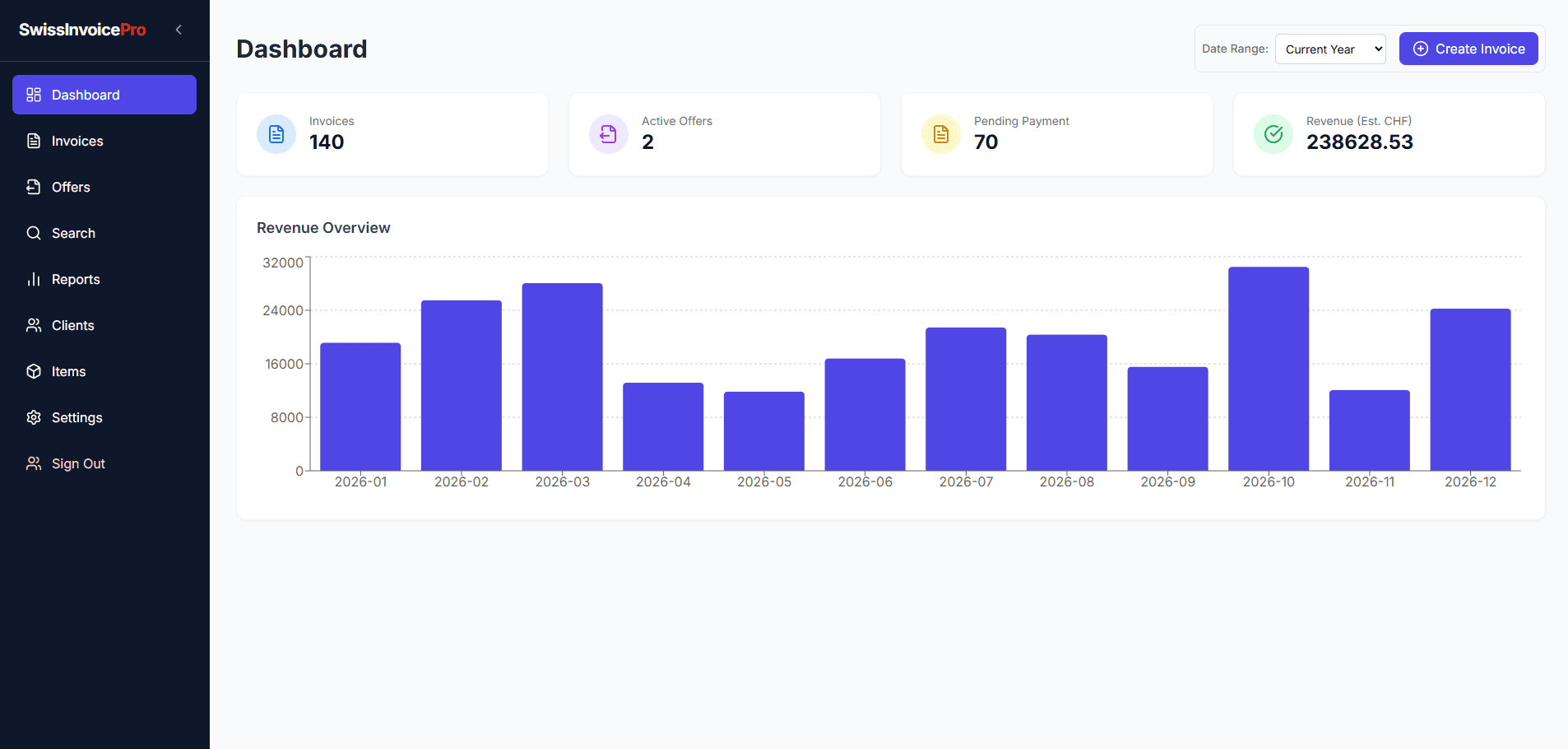The image size is (1568, 749).
Task: Click the Pending Payment value 70
Action: (x=986, y=142)
